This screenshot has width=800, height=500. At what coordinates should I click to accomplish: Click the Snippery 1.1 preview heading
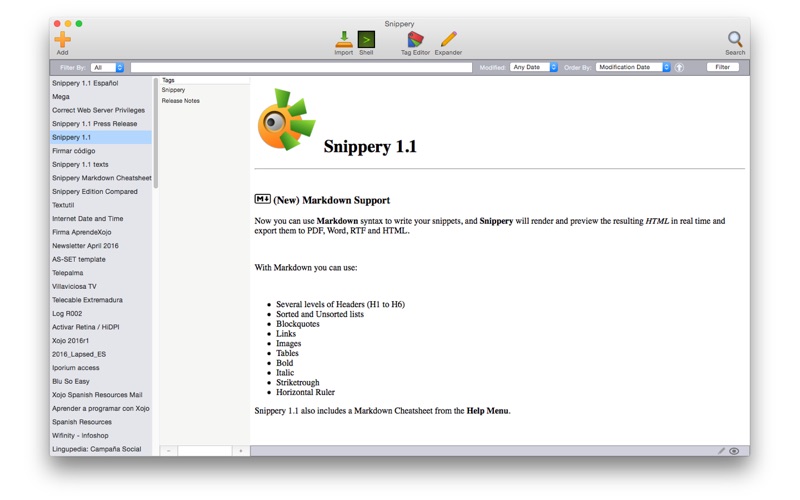(370, 147)
